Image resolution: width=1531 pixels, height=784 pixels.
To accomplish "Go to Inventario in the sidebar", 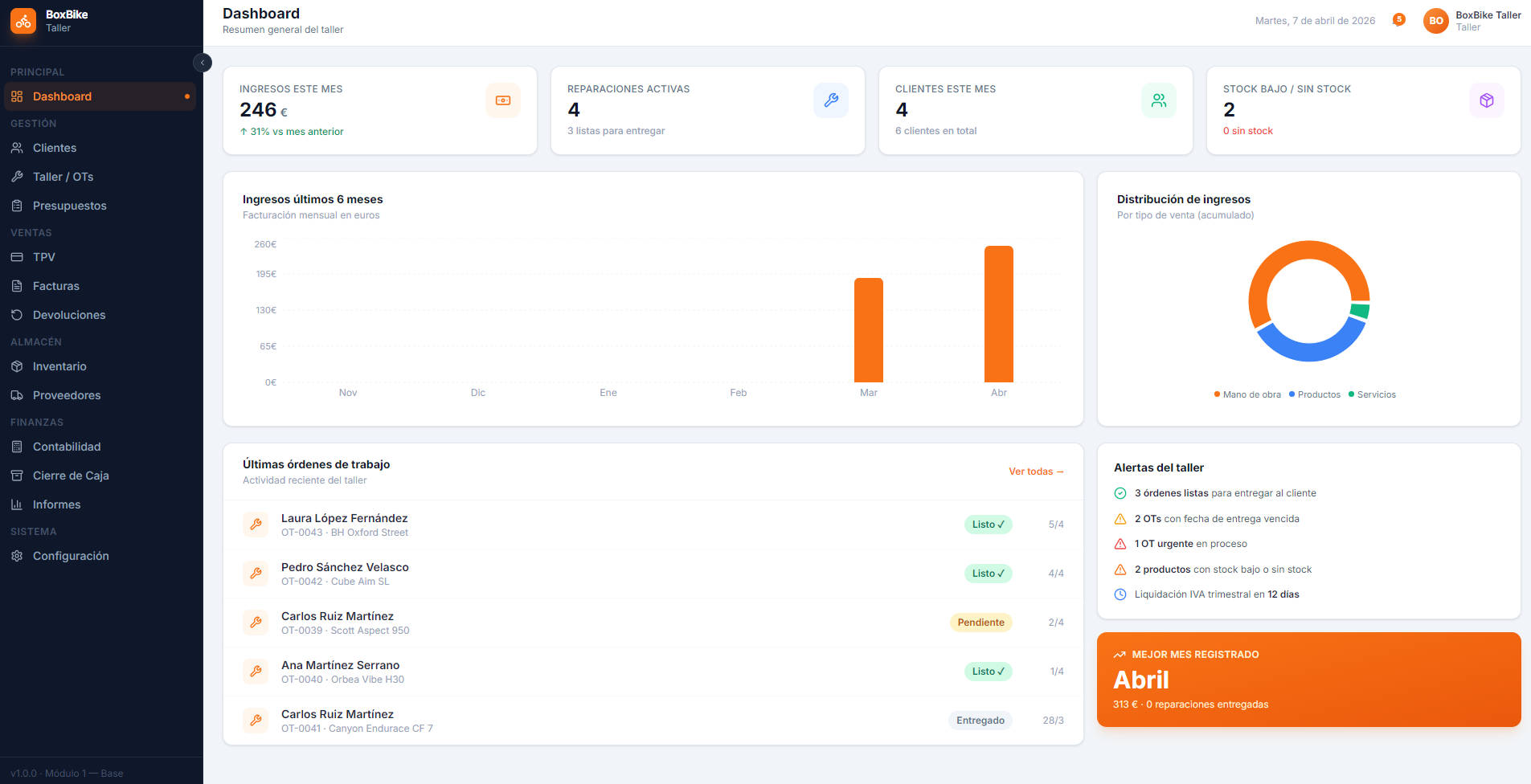I will coord(59,366).
